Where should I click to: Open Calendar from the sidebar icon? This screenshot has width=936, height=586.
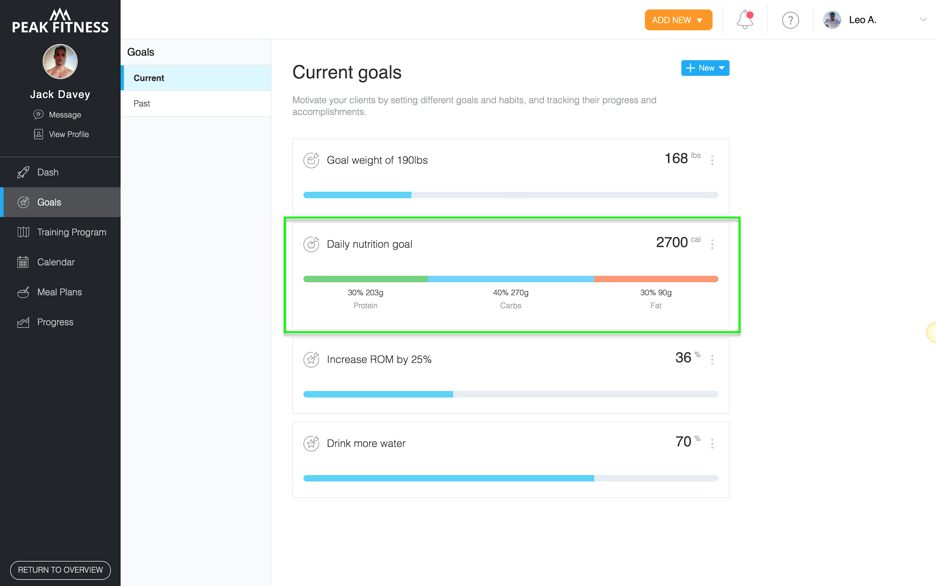(x=23, y=262)
